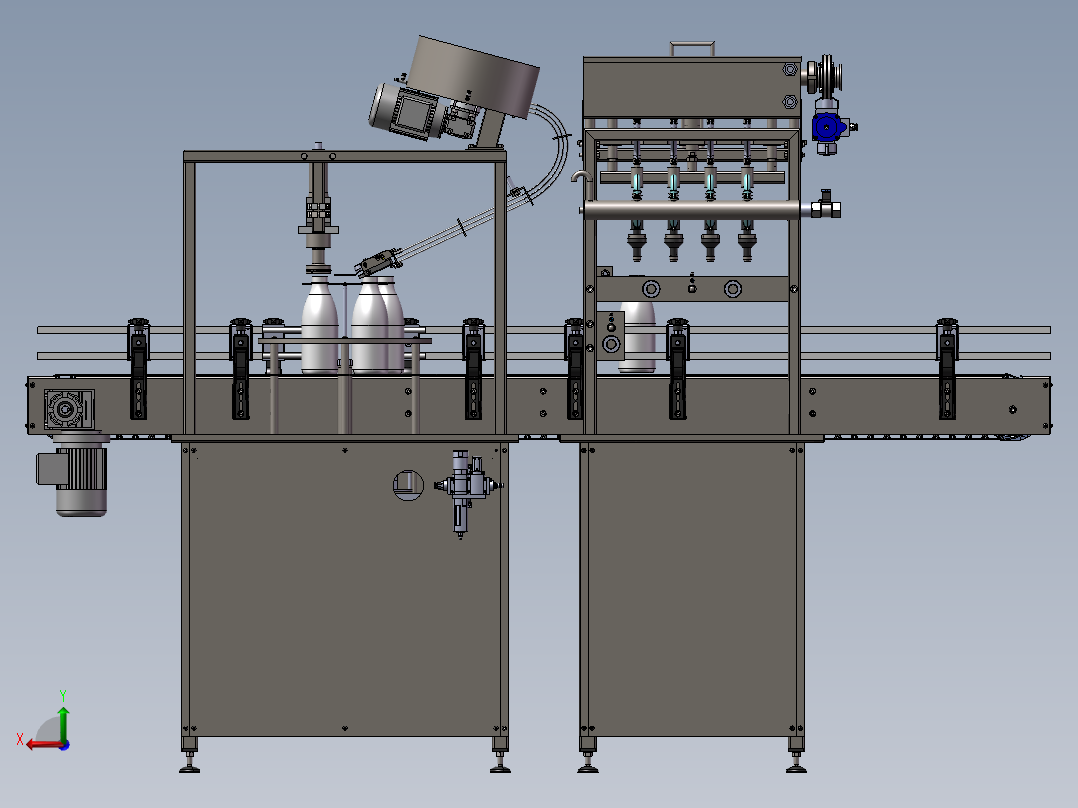Click the red X axis of the orientation triad

click(45, 745)
